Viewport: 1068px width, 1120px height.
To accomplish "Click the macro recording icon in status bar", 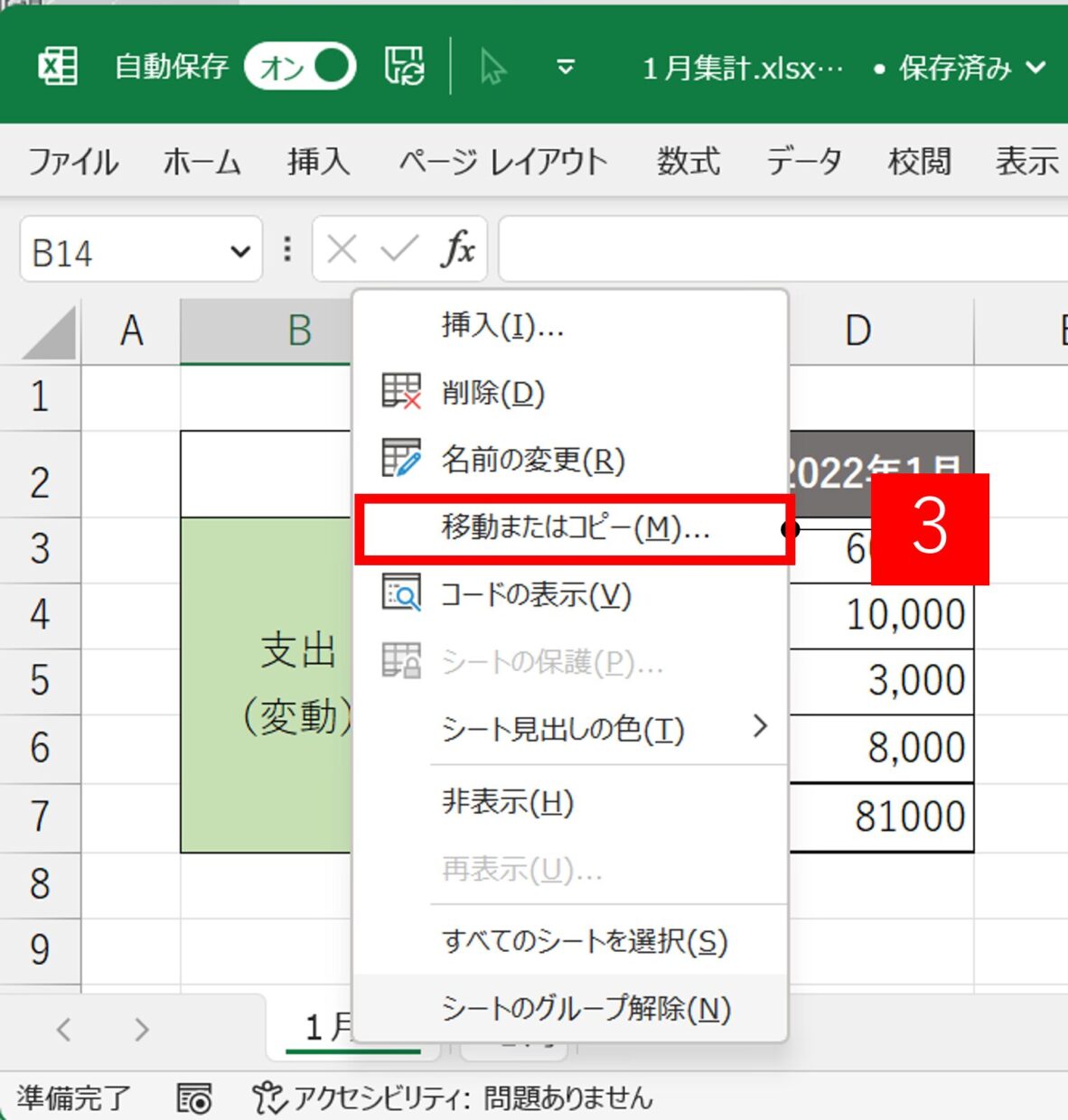I will point(194,1098).
